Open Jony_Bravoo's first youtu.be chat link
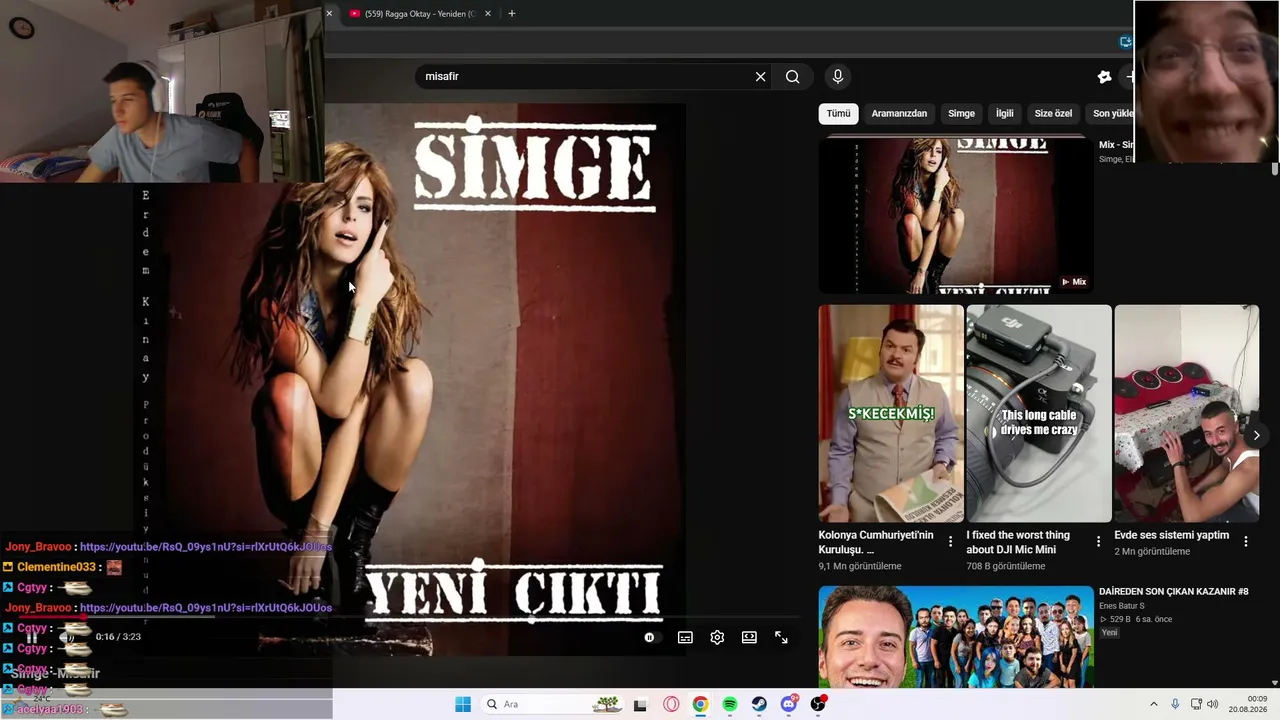The width and height of the screenshot is (1280, 720). (206, 547)
